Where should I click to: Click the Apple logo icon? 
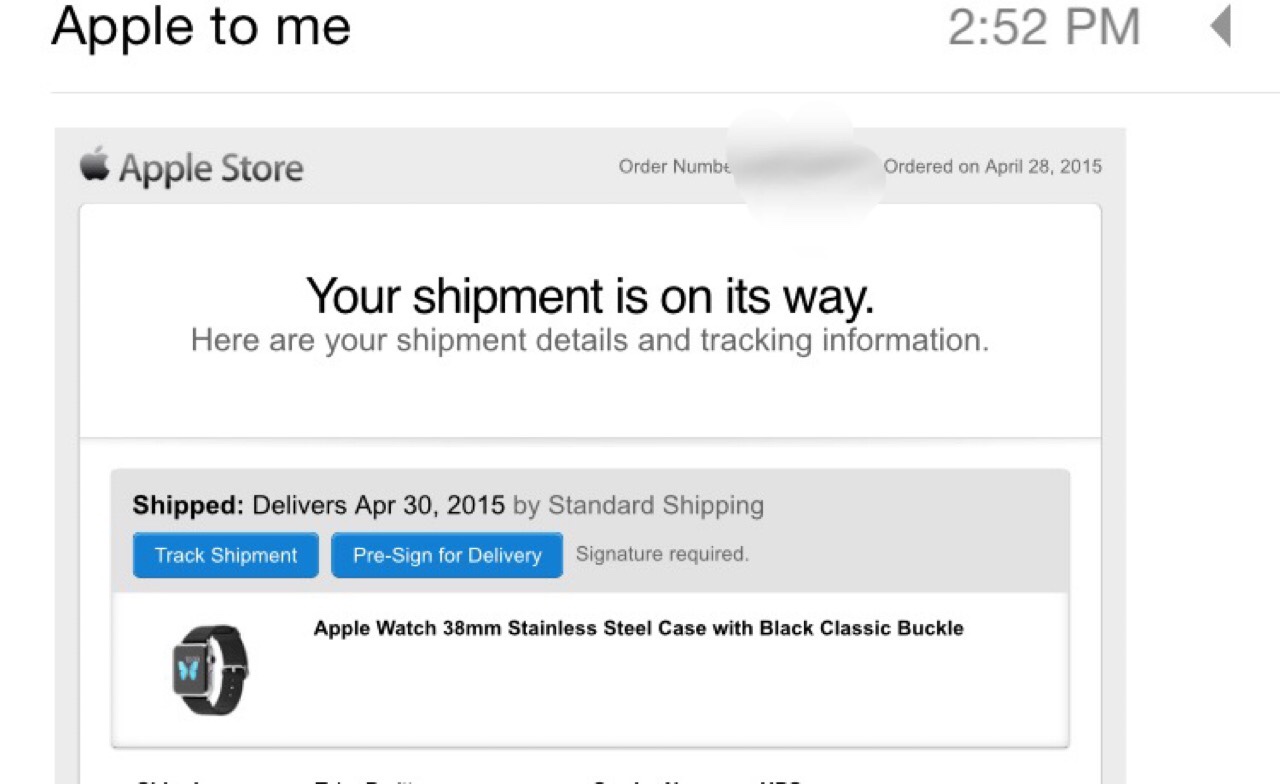94,165
